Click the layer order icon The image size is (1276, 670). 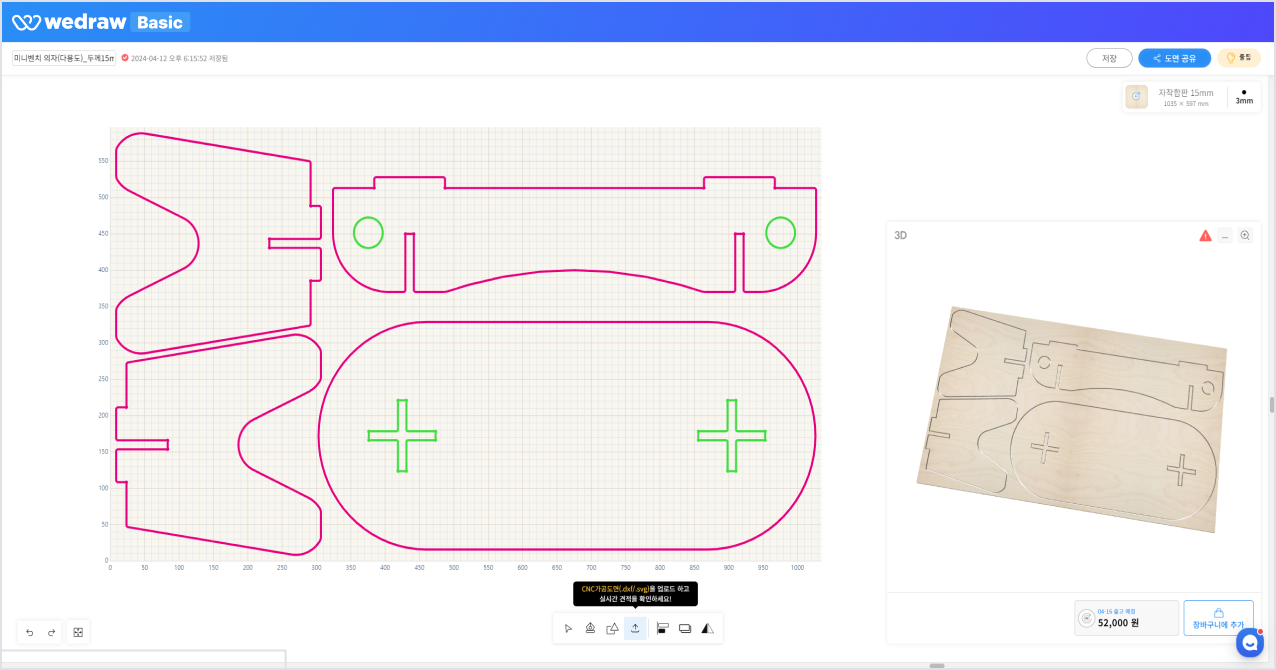coord(685,628)
